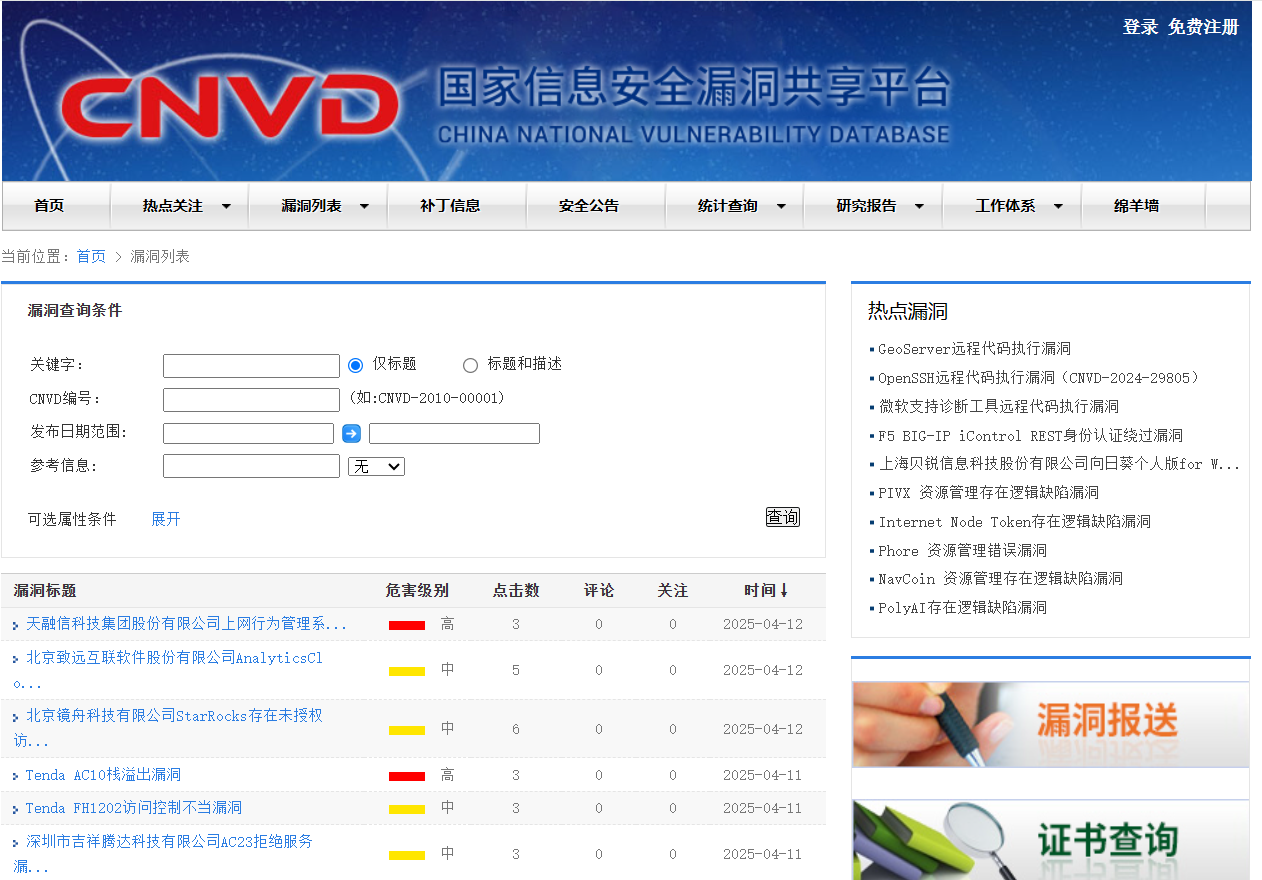Screen dimensions: 1262x880
Task: Click the 查询 search button
Action: click(783, 517)
